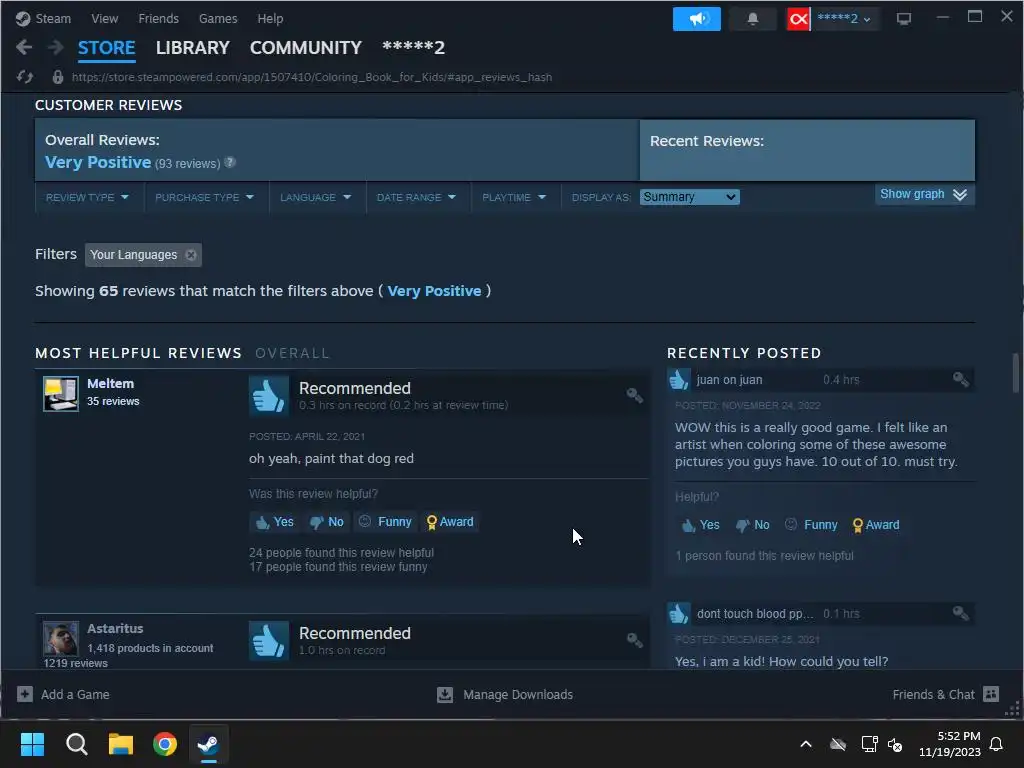Expand the Purchase Type filter
This screenshot has height=768, width=1024.
(x=204, y=197)
